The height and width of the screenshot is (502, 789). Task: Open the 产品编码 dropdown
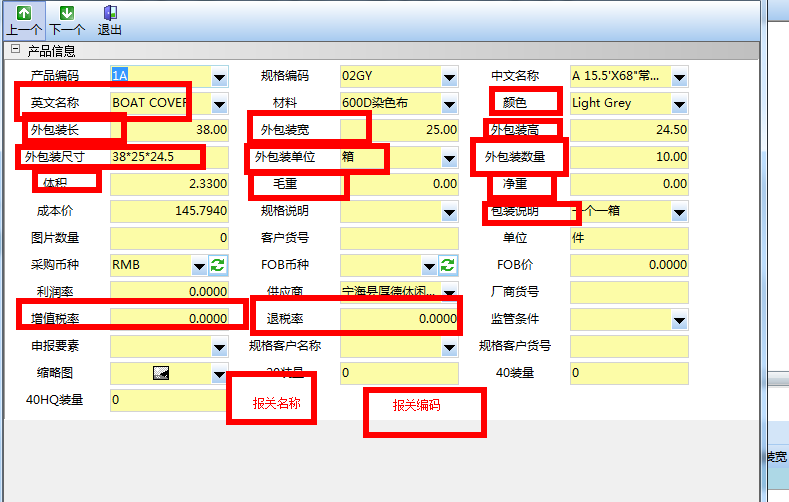[x=219, y=76]
